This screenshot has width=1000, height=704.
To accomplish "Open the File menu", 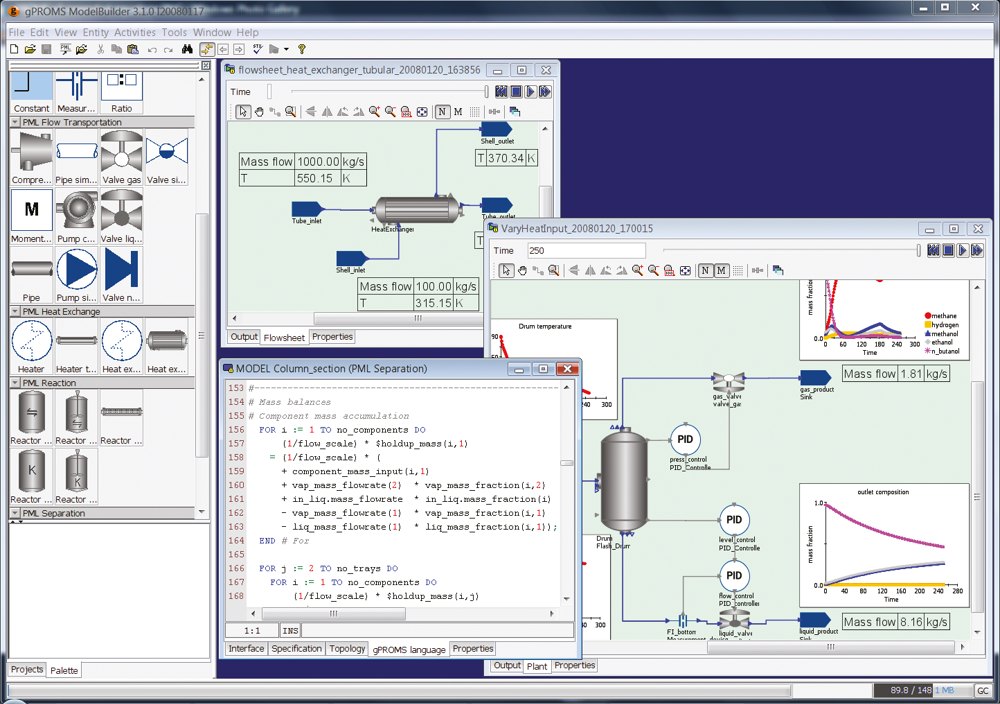I will click(x=17, y=32).
